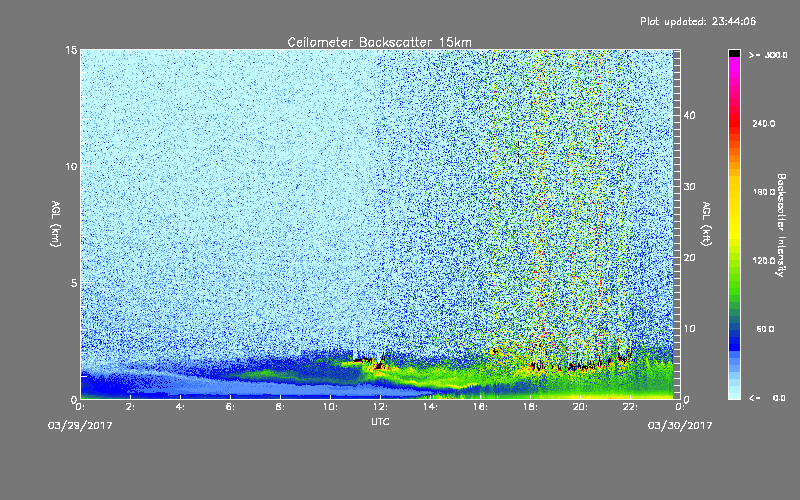This screenshot has width=800, height=500.
Task: Click the '>= 300.0' colorbar value
Action: 768,55
